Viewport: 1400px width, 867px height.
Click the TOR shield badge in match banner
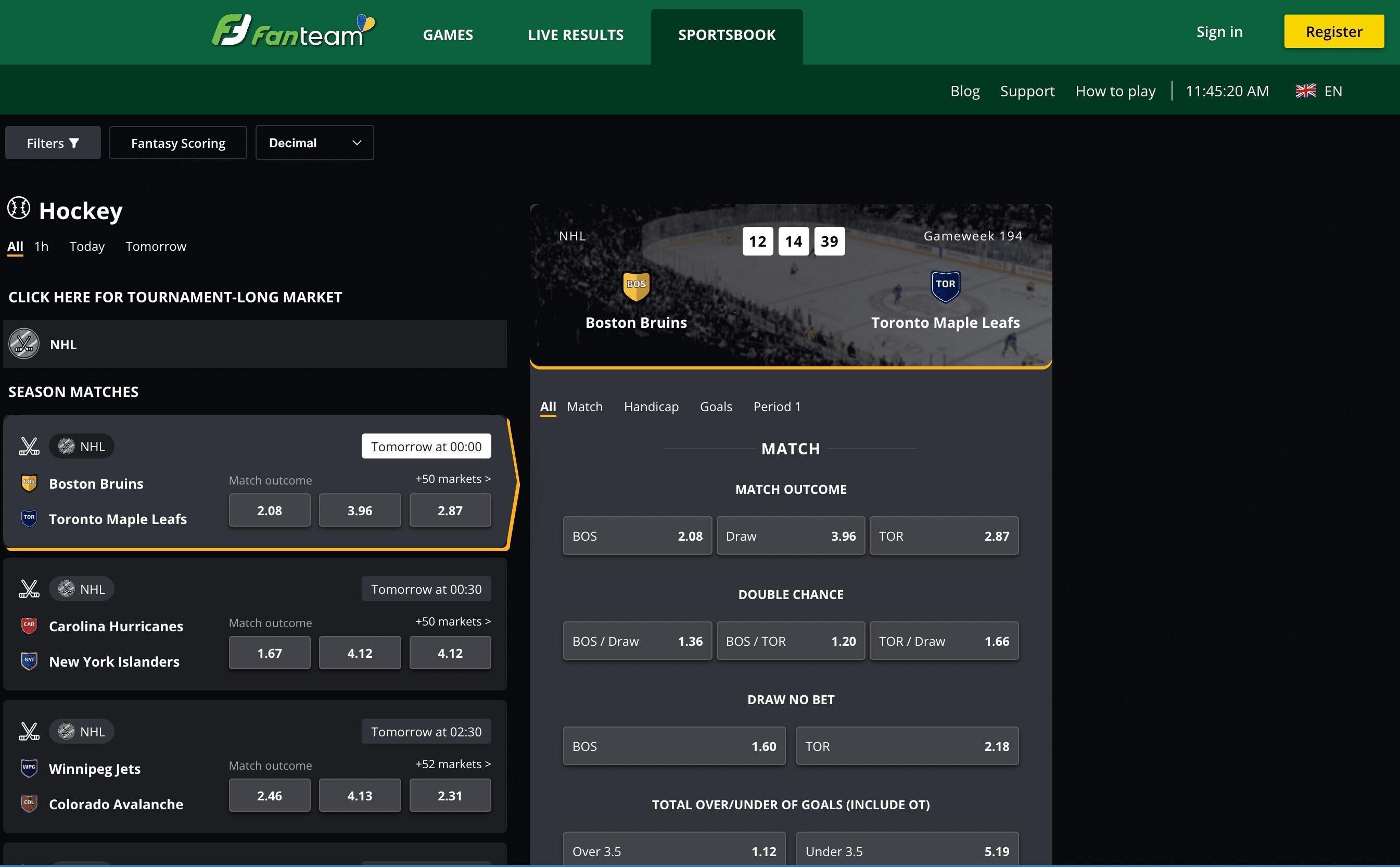coord(945,286)
